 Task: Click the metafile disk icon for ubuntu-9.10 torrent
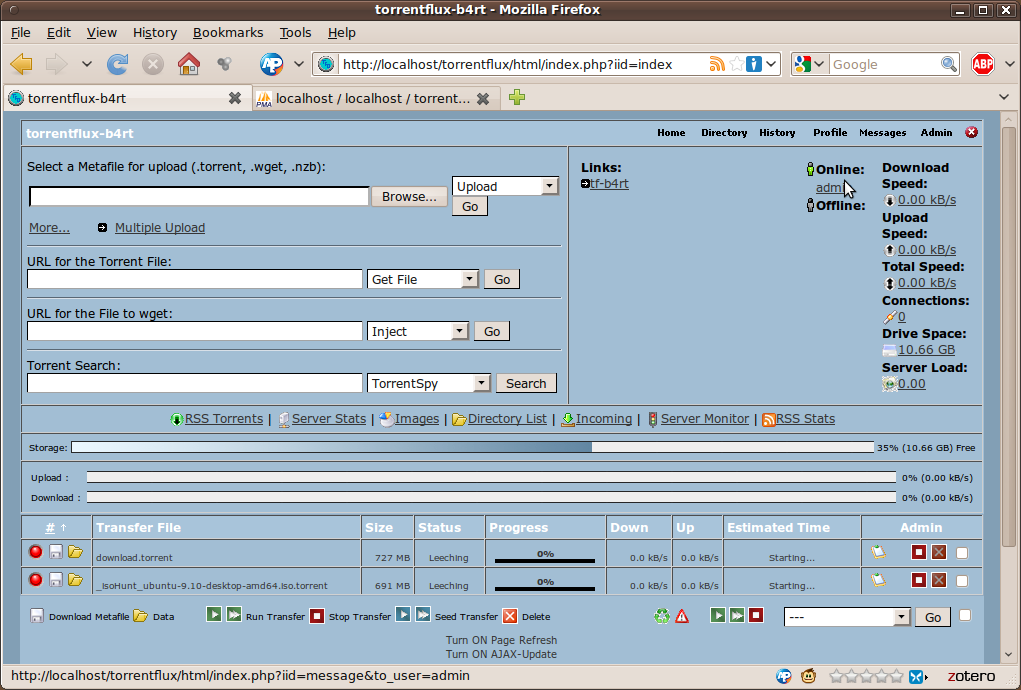56,579
